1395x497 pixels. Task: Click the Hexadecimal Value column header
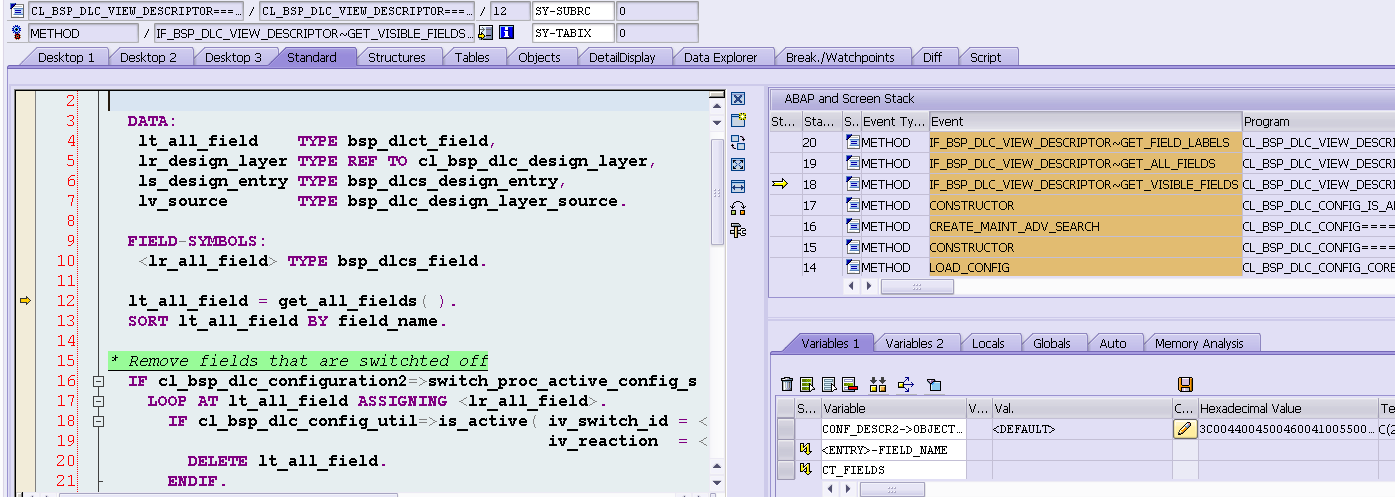coord(1286,408)
